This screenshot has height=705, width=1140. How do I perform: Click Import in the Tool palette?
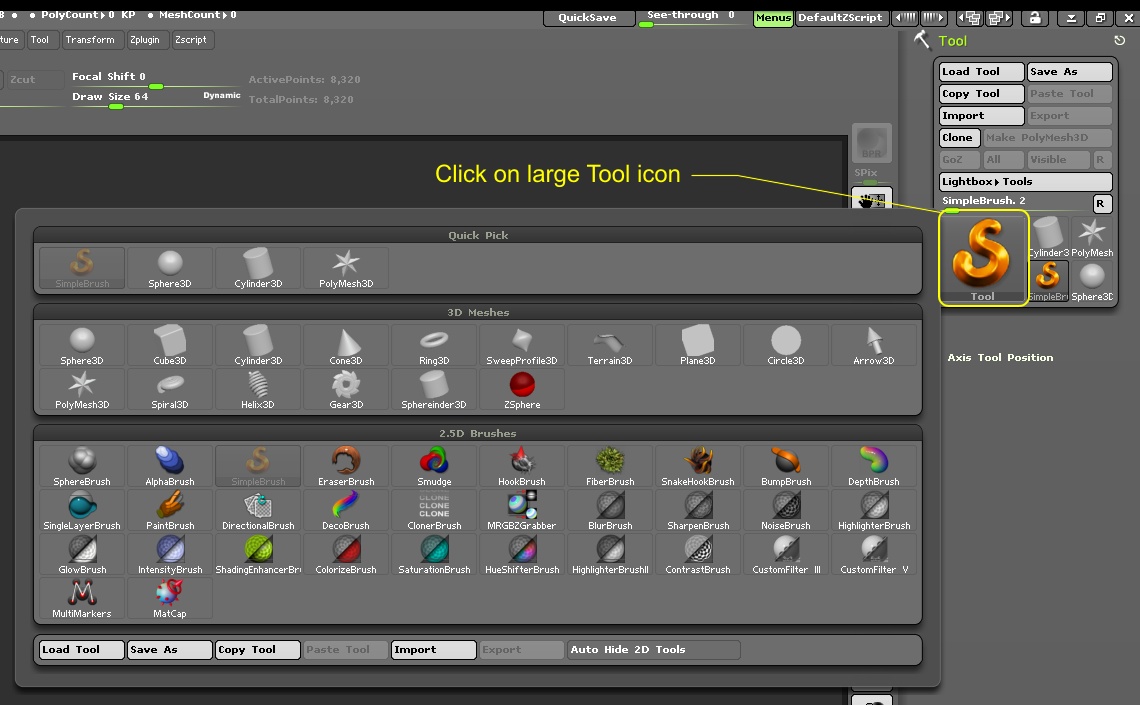coord(982,116)
